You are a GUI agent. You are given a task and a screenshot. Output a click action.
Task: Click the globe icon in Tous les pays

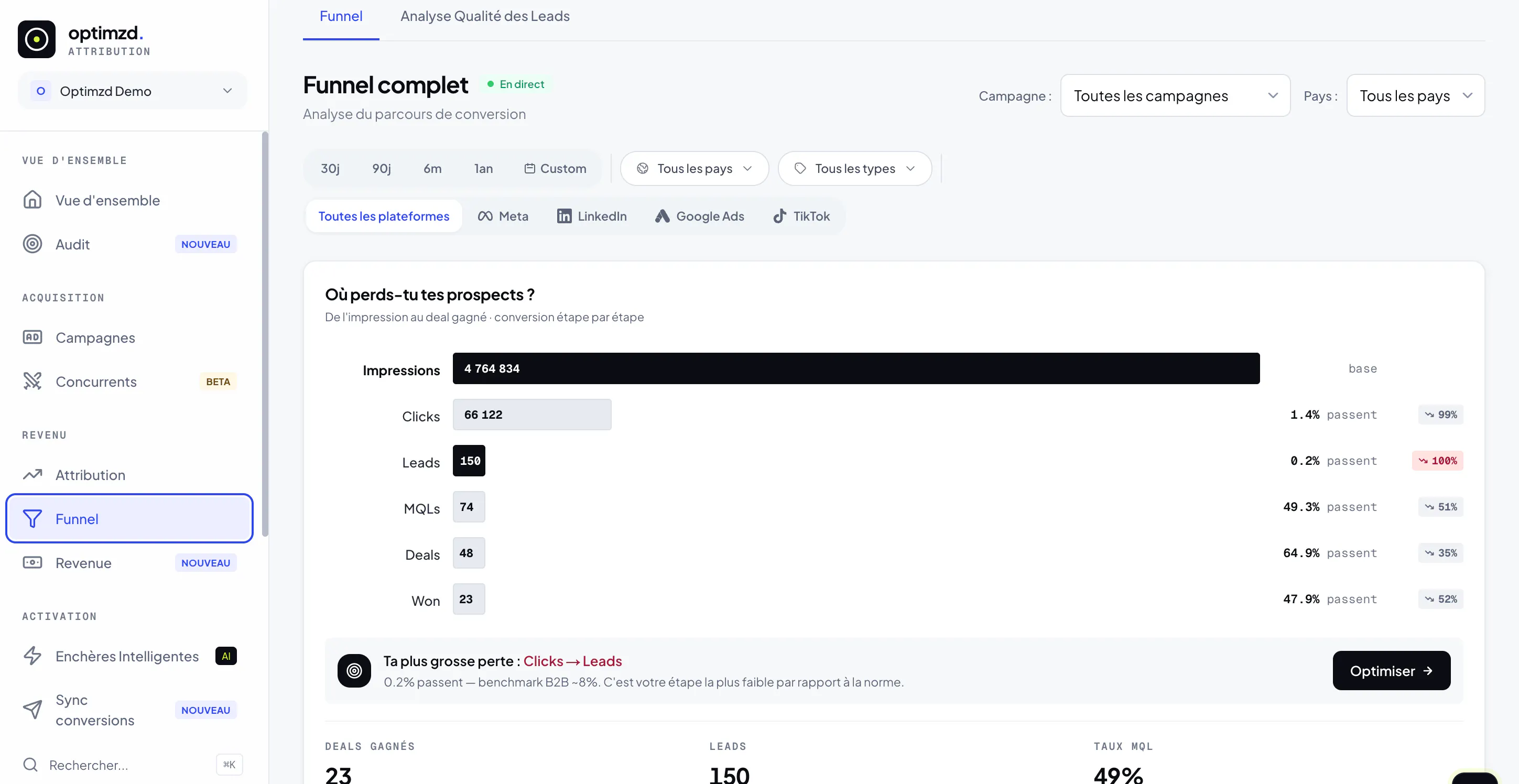coord(643,169)
